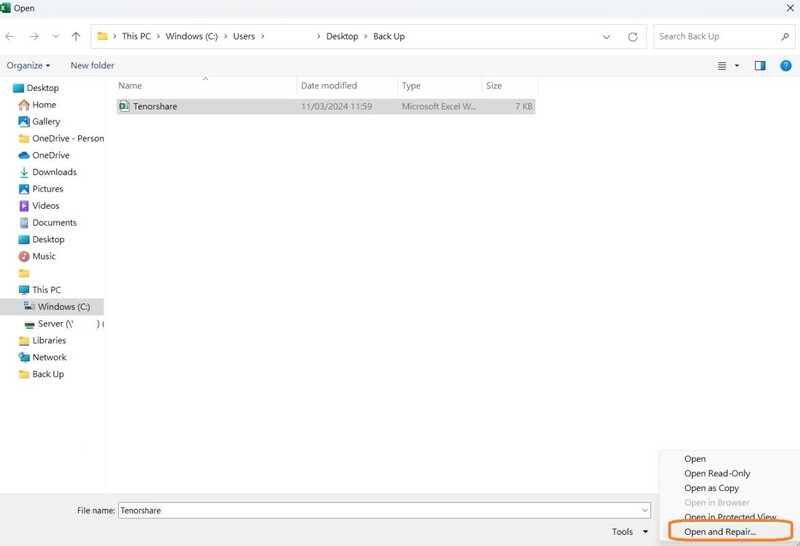Click the Music sidebar icon

pos(24,256)
